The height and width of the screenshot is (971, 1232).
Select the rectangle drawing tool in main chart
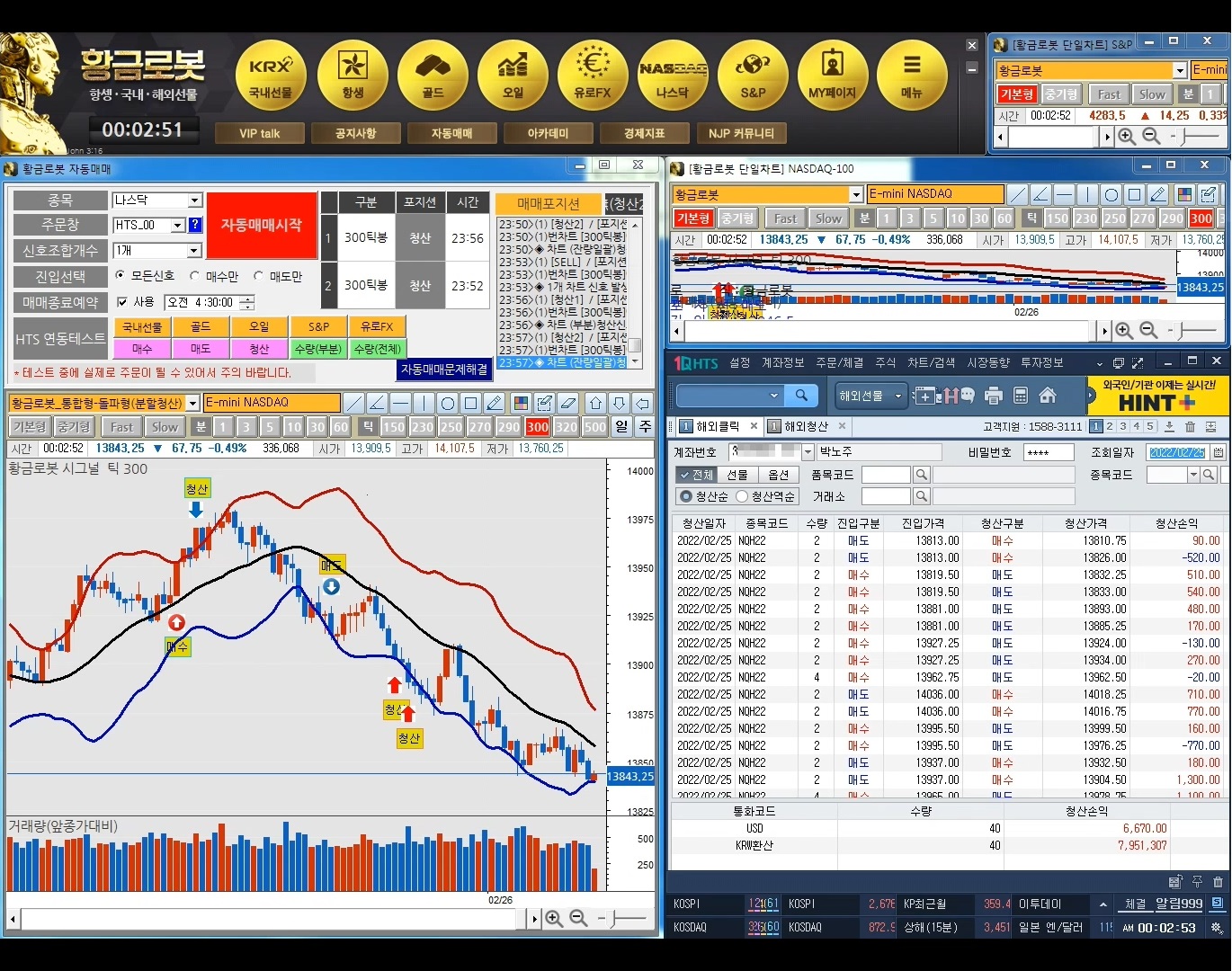click(x=471, y=403)
